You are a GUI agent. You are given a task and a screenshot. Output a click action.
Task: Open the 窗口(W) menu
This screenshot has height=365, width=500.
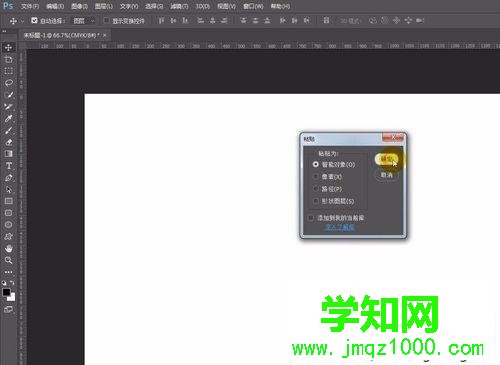tap(253, 6)
